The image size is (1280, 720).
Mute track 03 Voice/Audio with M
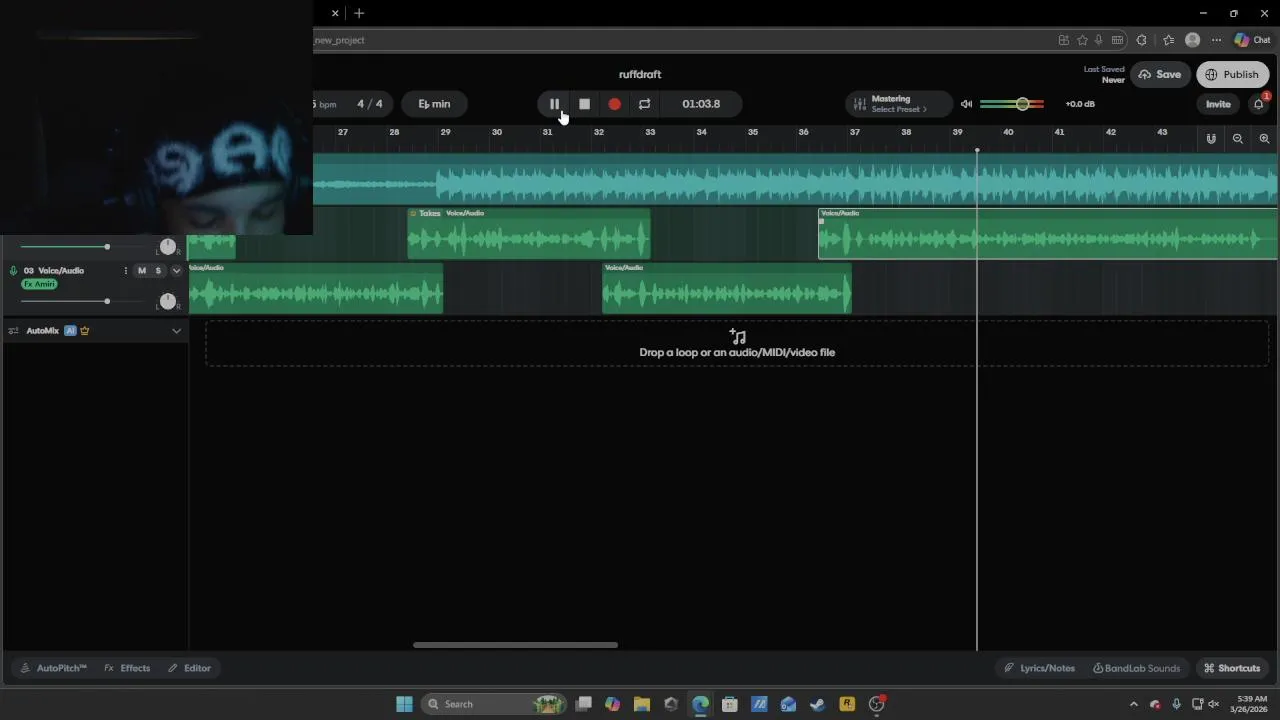pos(142,271)
